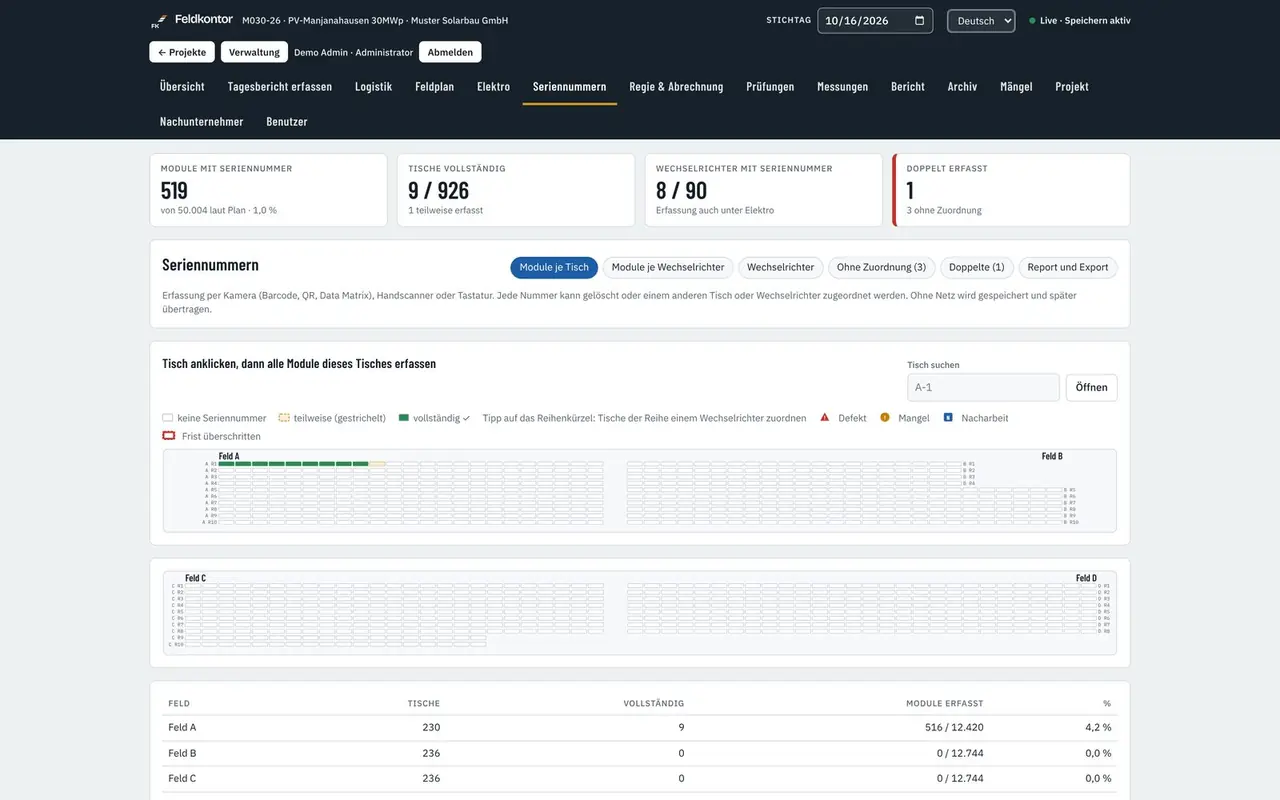Select the first green completed table in row A R1

(227, 464)
